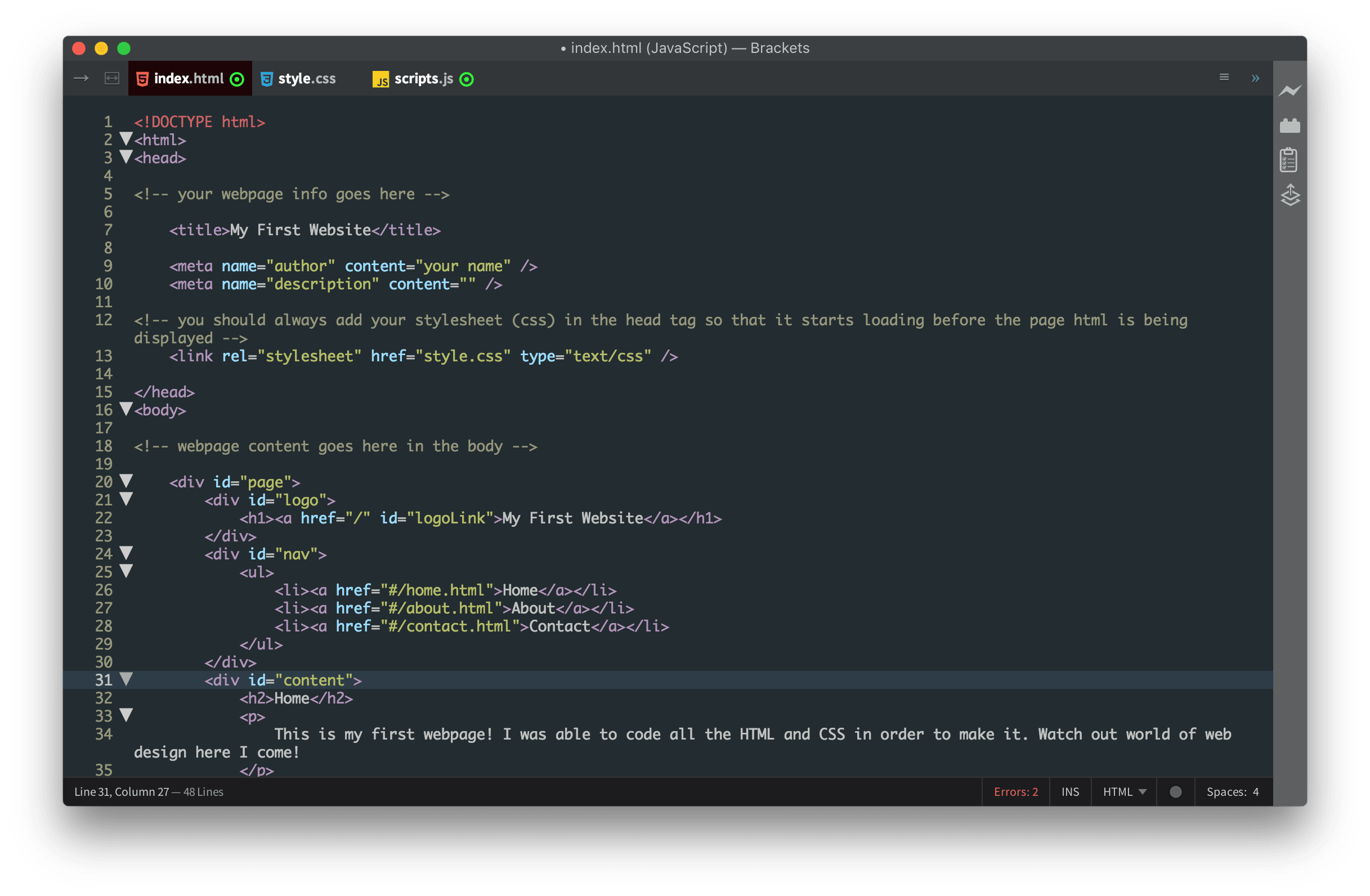Click Spaces: 4 indentation setting
This screenshot has height=896, width=1370.
(1233, 791)
